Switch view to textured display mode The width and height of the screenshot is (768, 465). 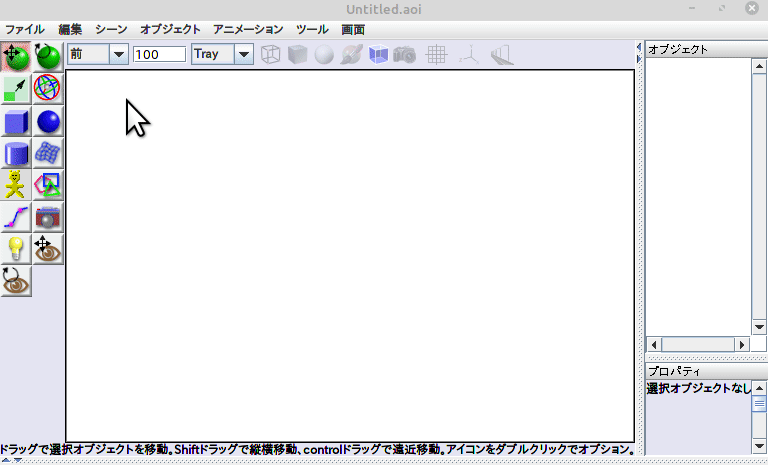coord(351,54)
